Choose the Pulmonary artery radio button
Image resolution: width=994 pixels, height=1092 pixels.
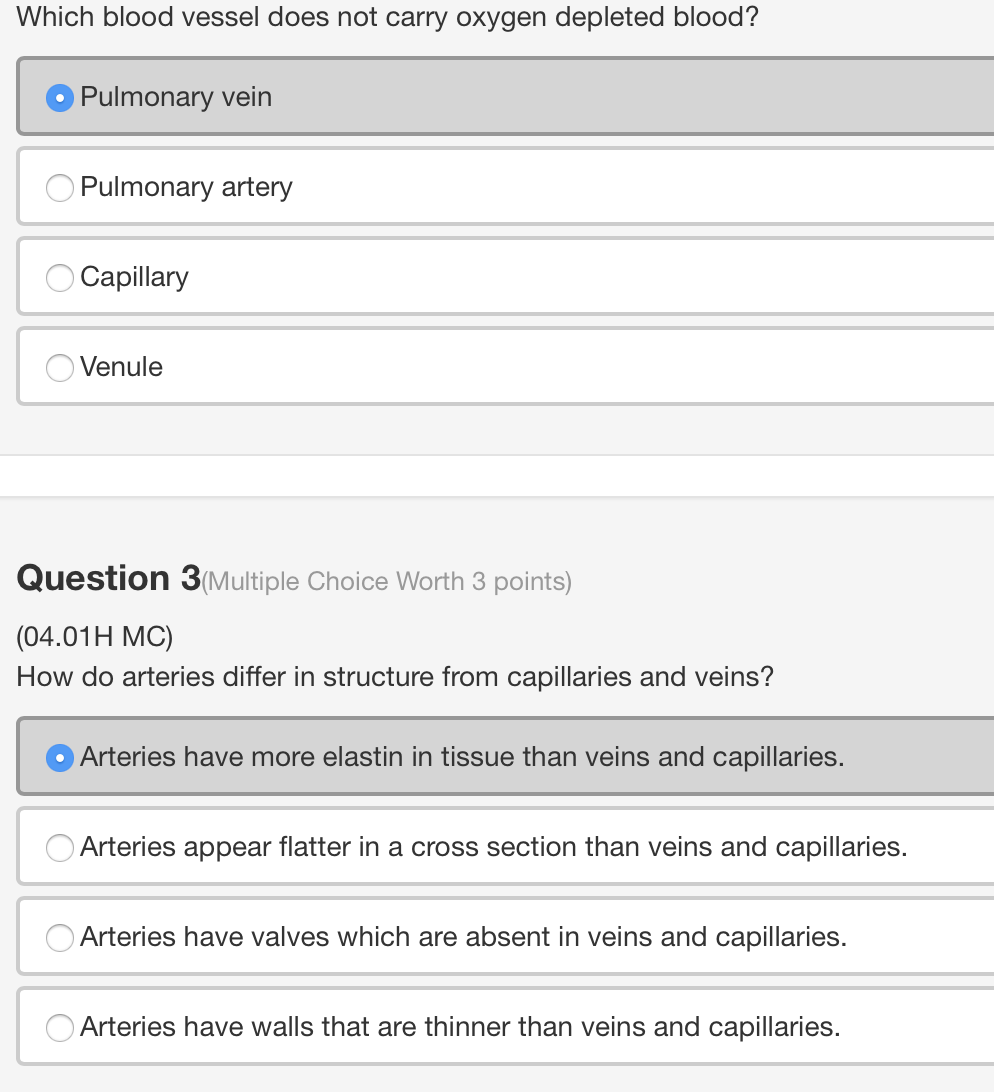(60, 188)
